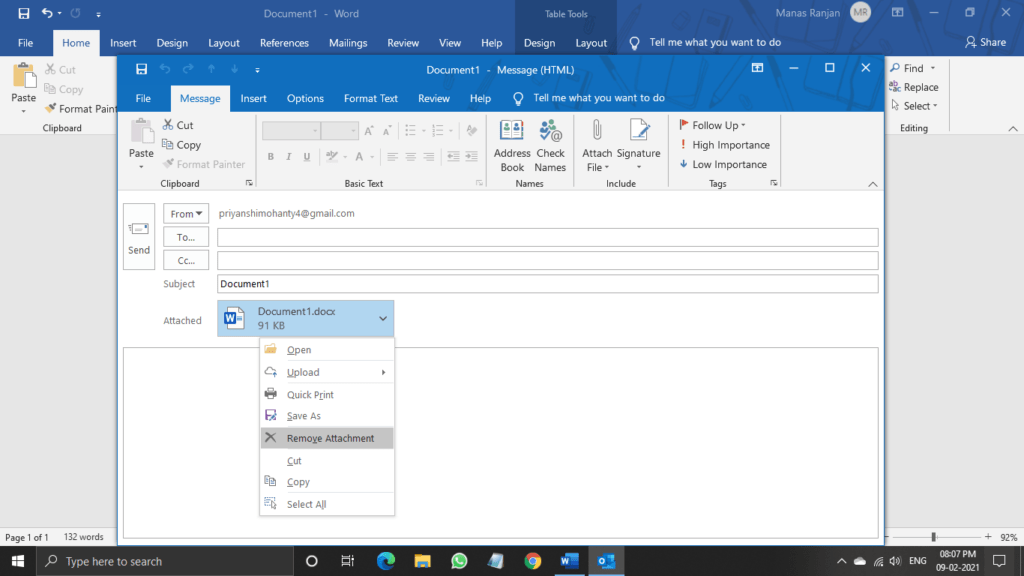
Task: Click the Subject field containing Document1
Action: (547, 283)
